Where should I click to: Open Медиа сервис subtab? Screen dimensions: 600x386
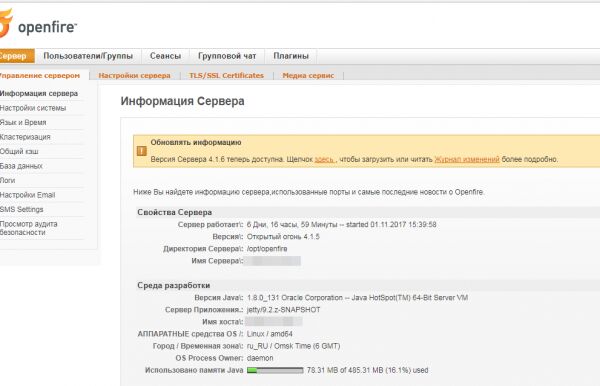(308, 75)
